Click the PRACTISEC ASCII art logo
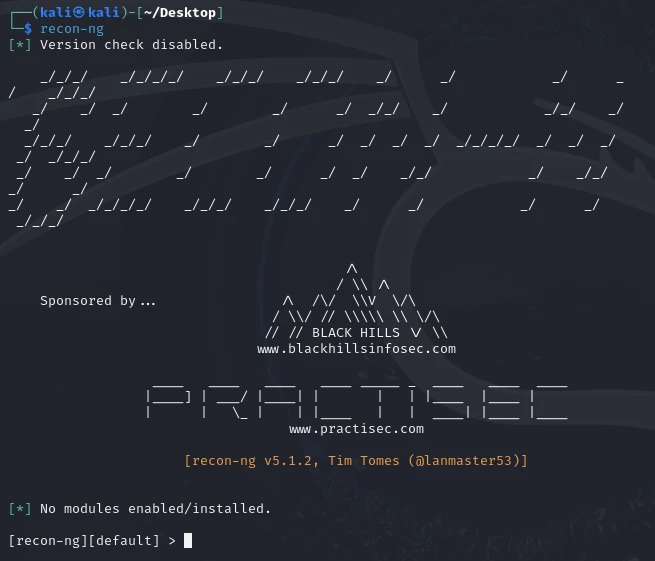655x561 pixels. 356,401
